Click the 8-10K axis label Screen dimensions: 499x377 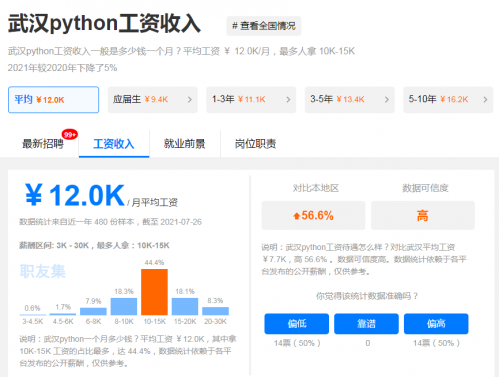[124, 322]
